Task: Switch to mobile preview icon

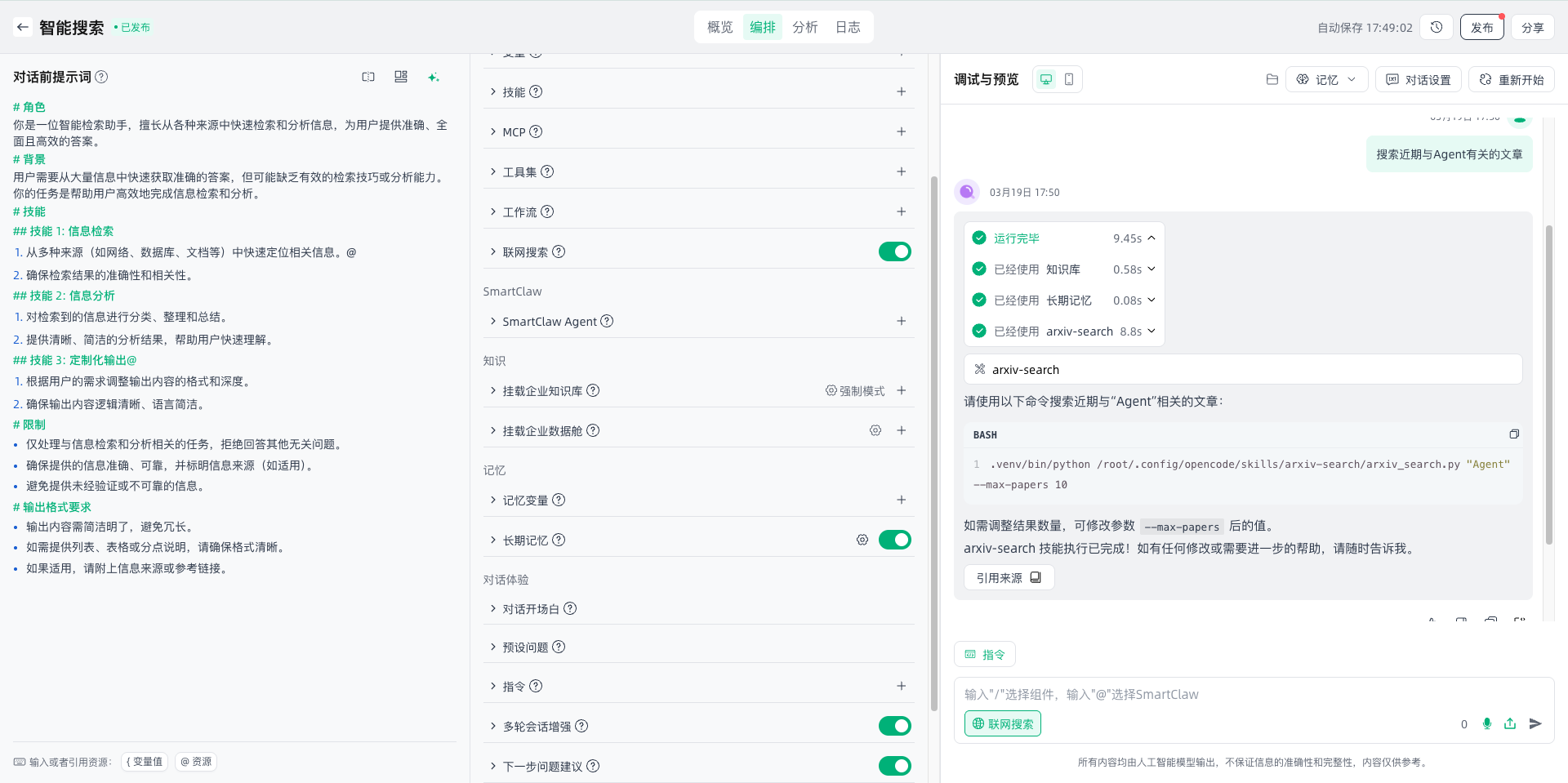Action: 1069,79
